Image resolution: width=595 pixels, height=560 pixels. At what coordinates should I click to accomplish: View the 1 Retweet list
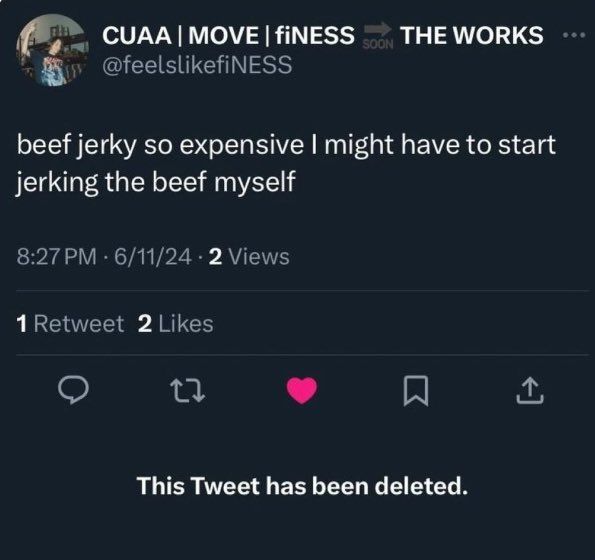coord(70,324)
